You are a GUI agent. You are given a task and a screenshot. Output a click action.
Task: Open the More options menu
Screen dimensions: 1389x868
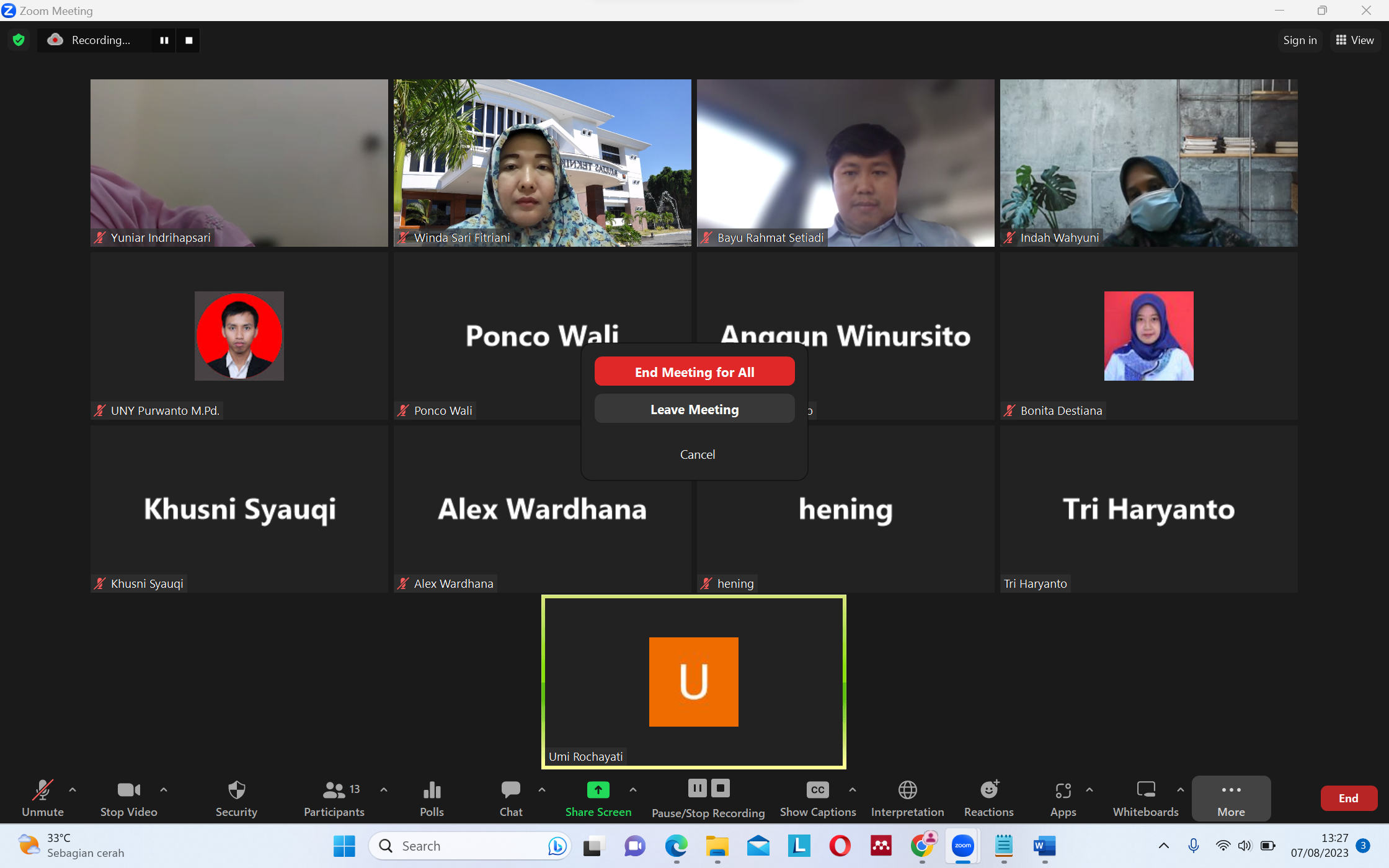pyautogui.click(x=1231, y=798)
